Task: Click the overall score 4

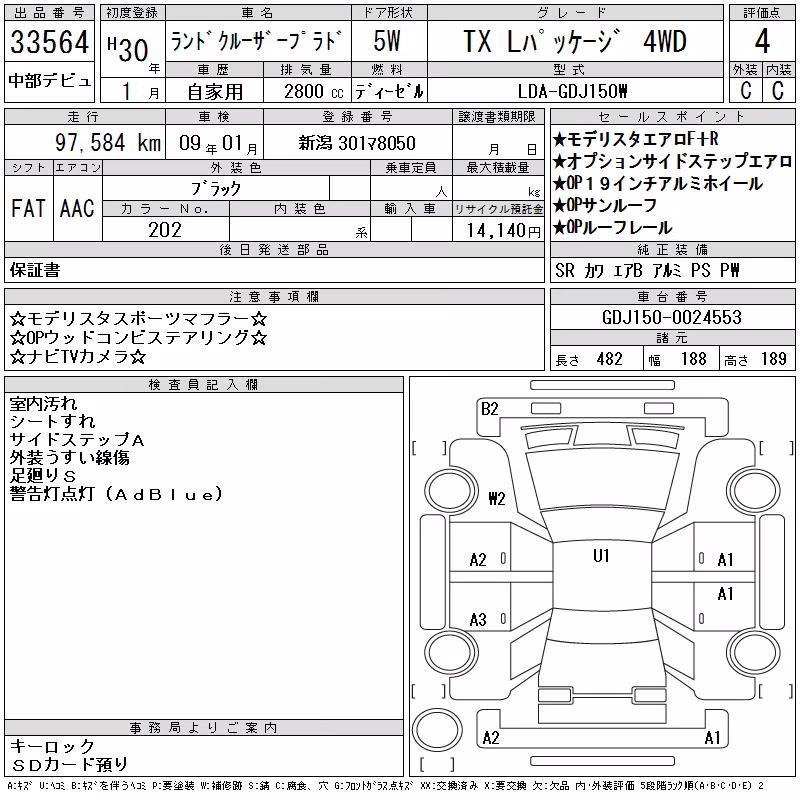Action: point(762,41)
